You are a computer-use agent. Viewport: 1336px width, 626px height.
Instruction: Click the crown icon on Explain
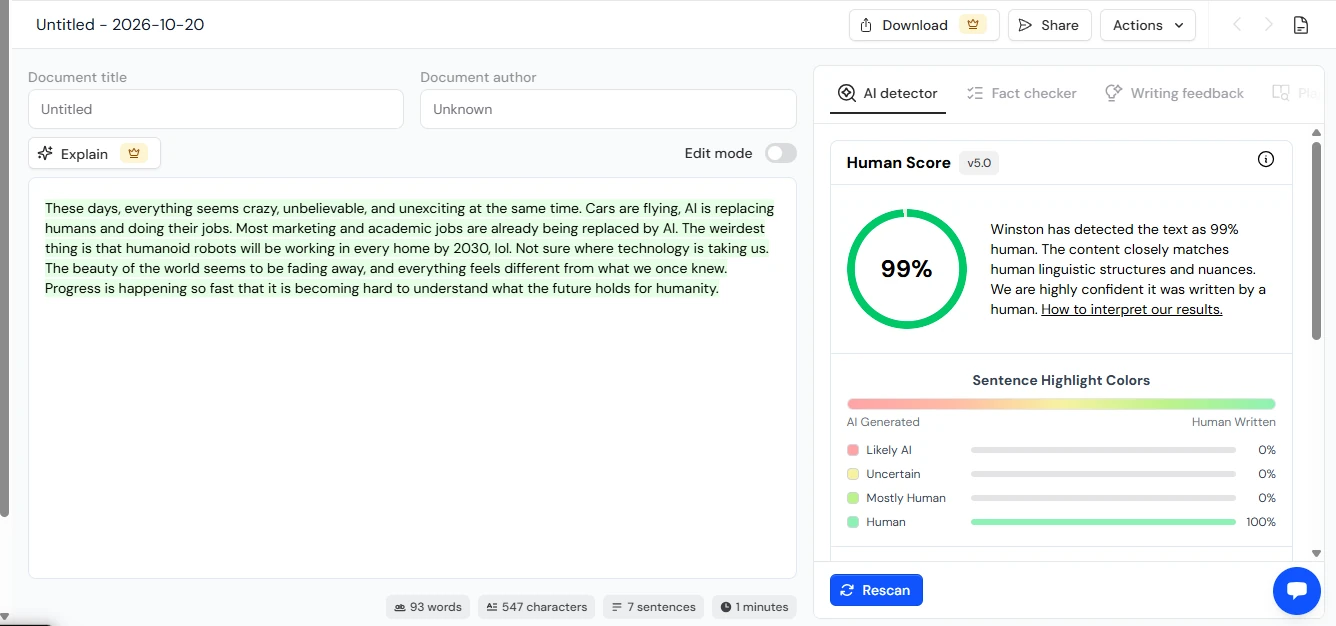pos(133,153)
